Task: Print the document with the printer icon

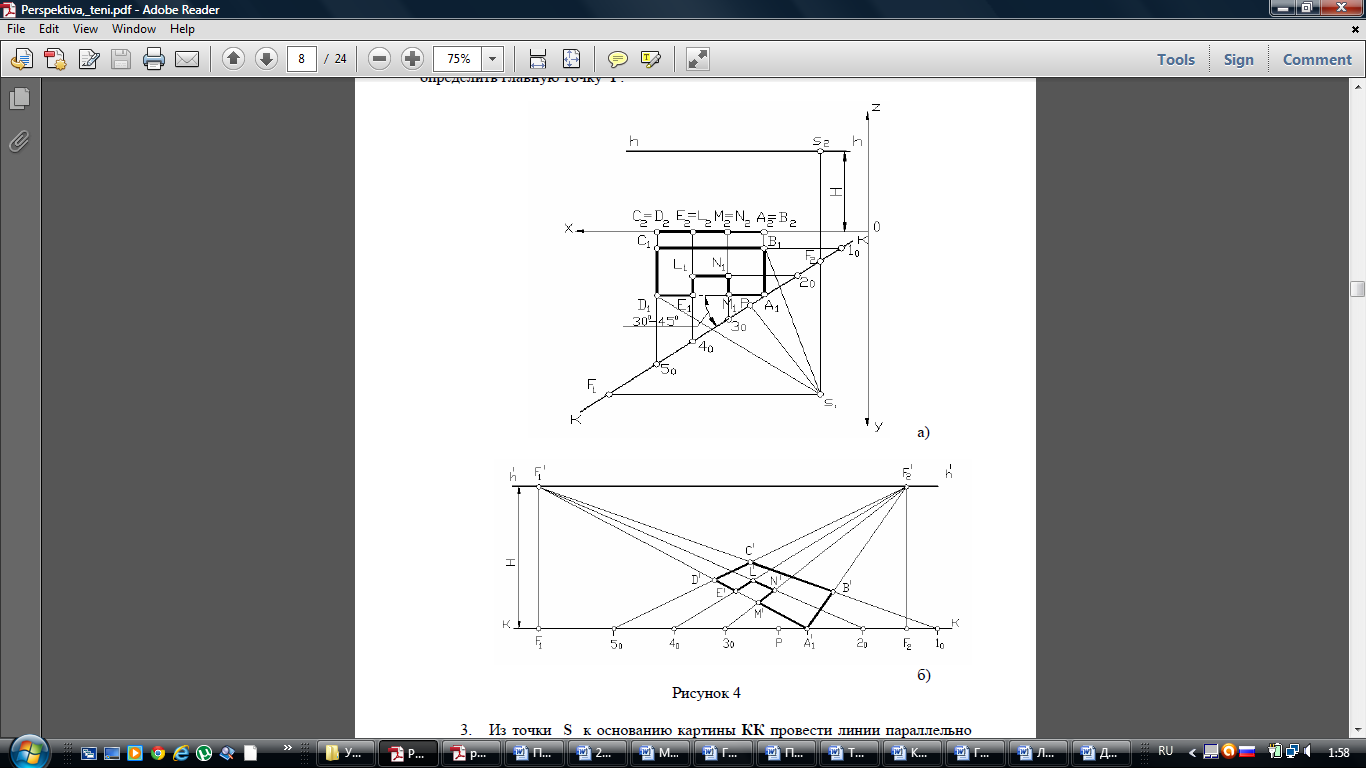Action: tap(154, 59)
